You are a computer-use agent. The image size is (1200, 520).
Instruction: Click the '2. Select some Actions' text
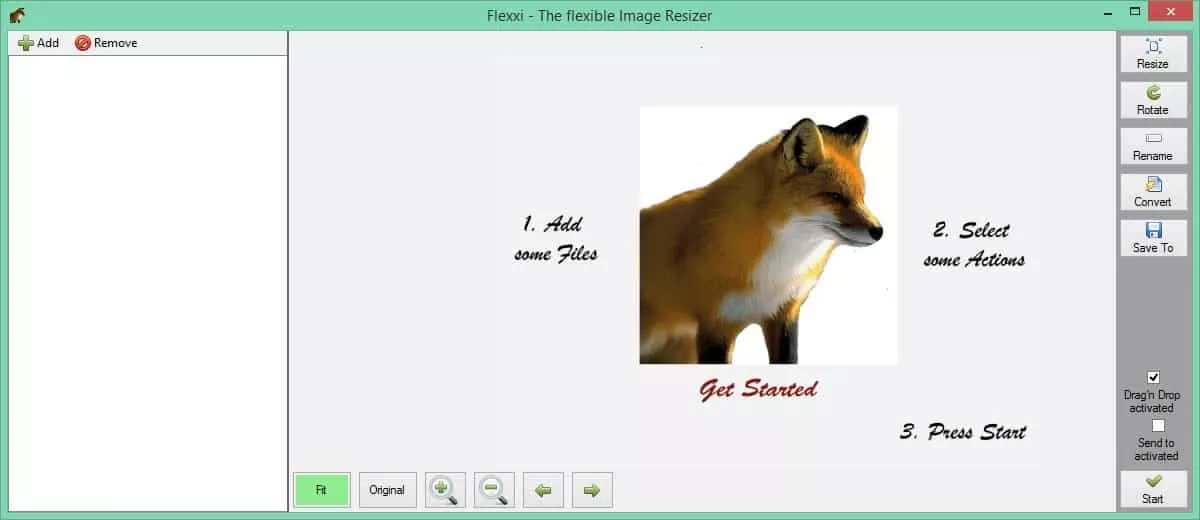click(x=975, y=245)
